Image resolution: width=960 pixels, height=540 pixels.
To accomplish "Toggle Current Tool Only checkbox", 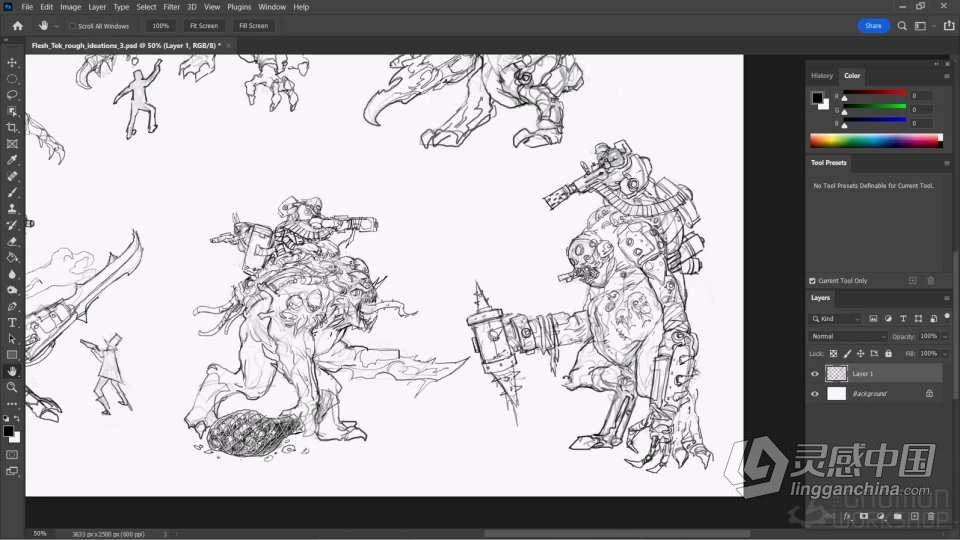I will pos(812,281).
